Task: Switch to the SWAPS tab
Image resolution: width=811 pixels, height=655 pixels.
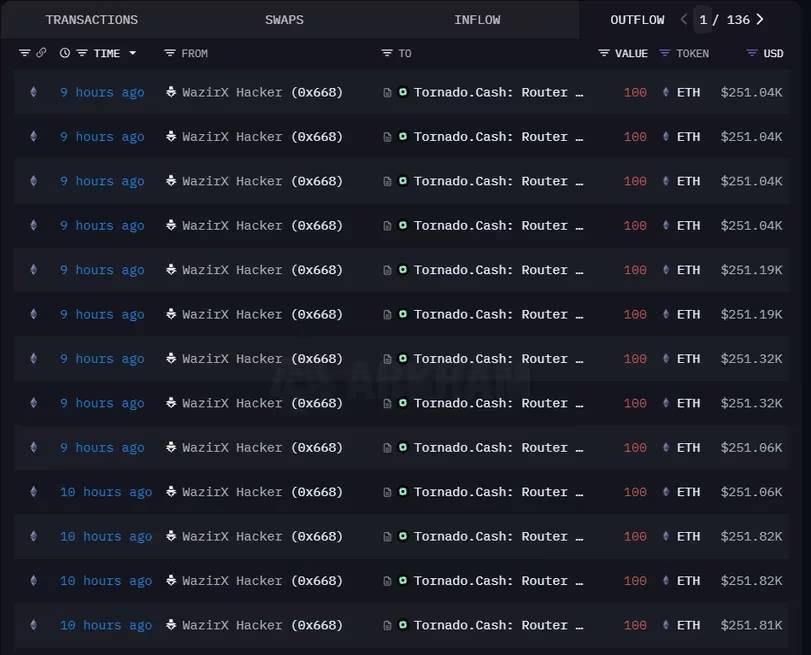Action: tap(284, 20)
